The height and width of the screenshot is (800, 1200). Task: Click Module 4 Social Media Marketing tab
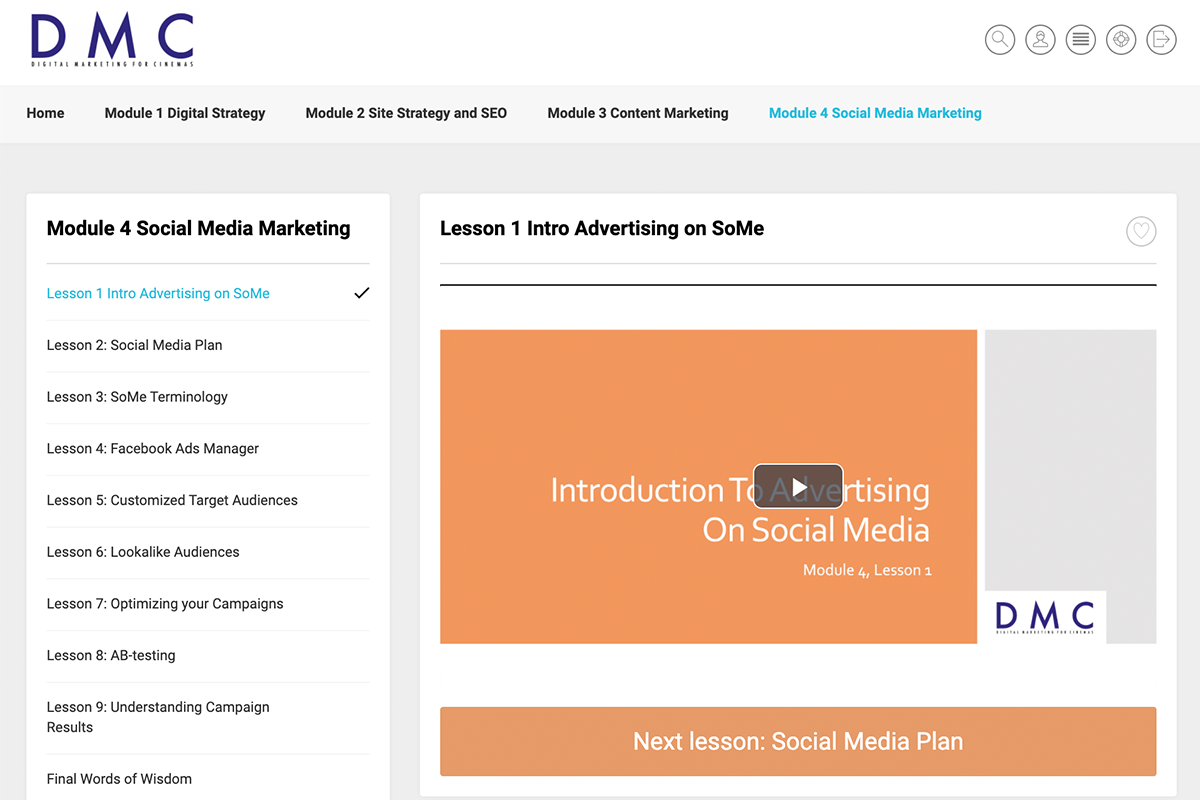point(875,113)
